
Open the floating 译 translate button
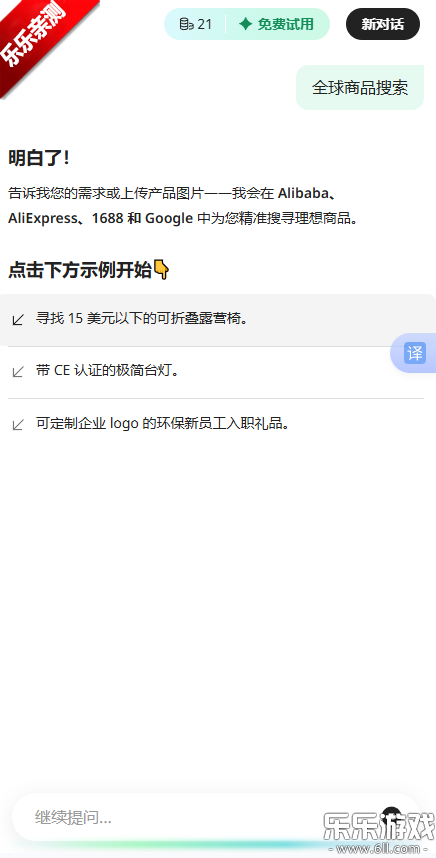414,353
